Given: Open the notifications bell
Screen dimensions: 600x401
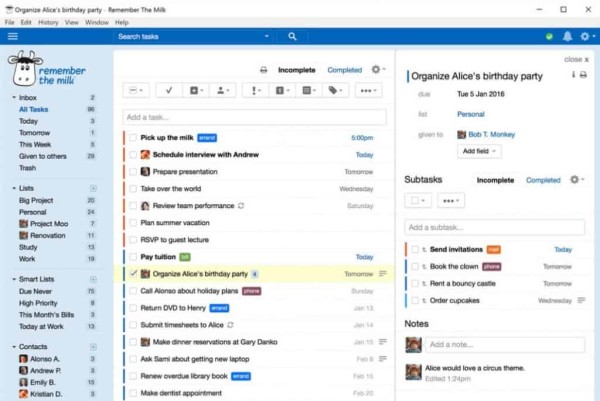Looking at the screenshot, I should tap(567, 36).
